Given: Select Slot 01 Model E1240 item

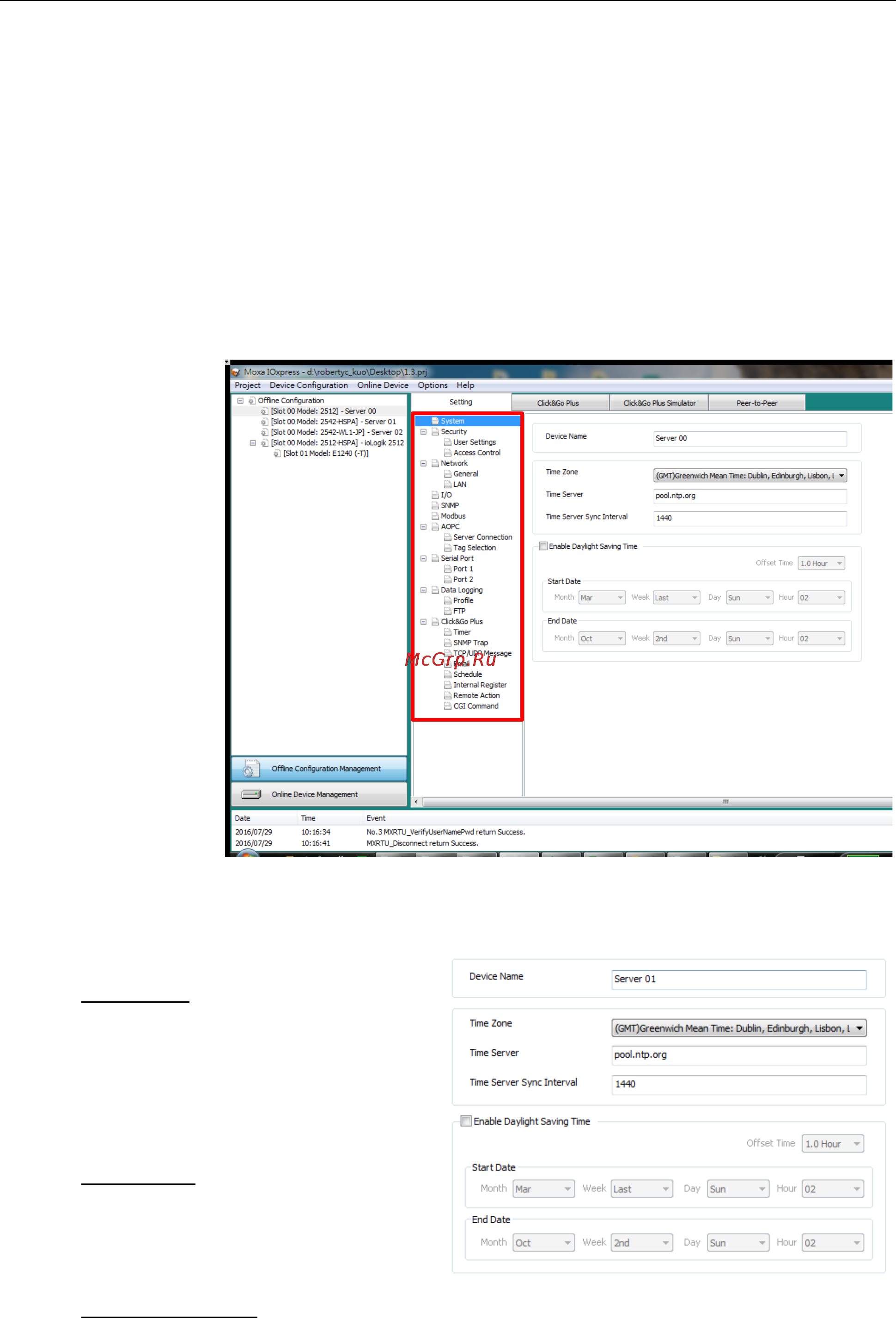Looking at the screenshot, I should [326, 453].
